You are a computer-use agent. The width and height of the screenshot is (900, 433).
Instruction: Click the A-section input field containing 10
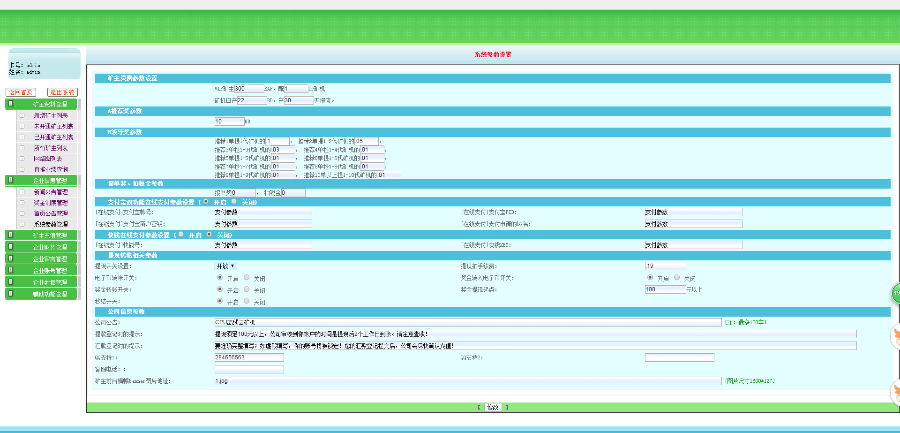click(x=230, y=121)
